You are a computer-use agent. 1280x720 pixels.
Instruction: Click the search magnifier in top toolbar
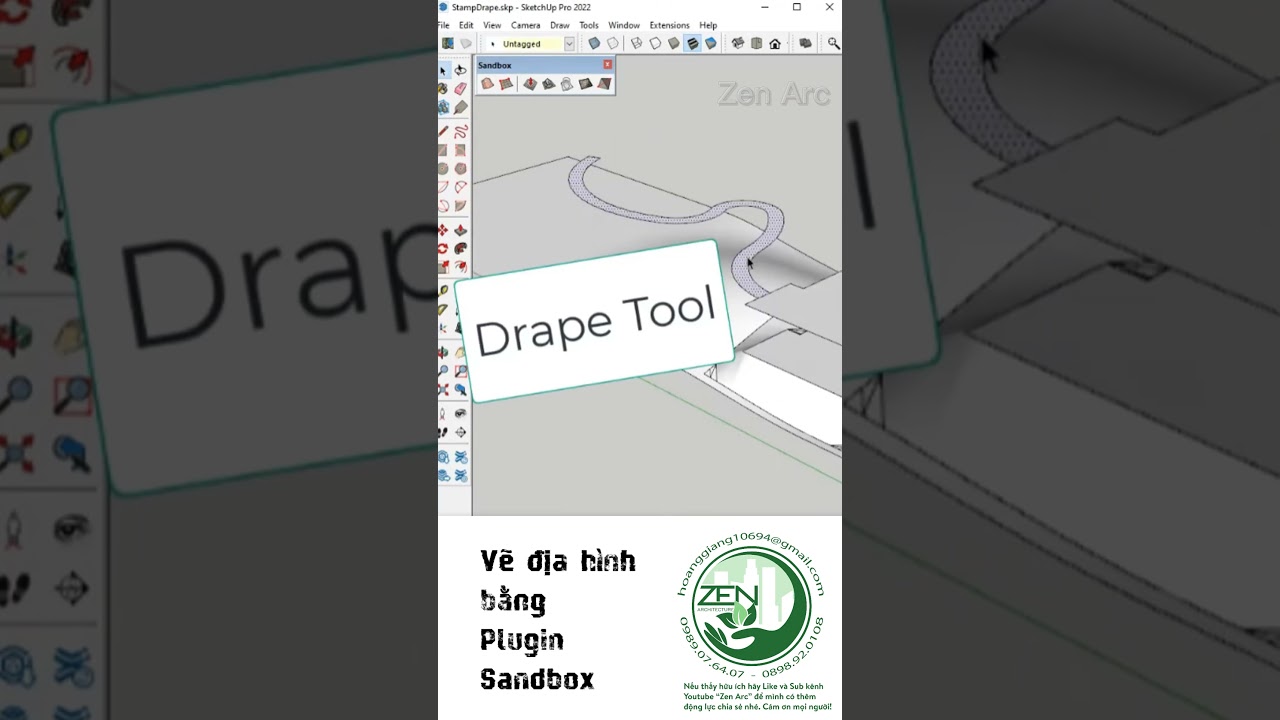[833, 43]
